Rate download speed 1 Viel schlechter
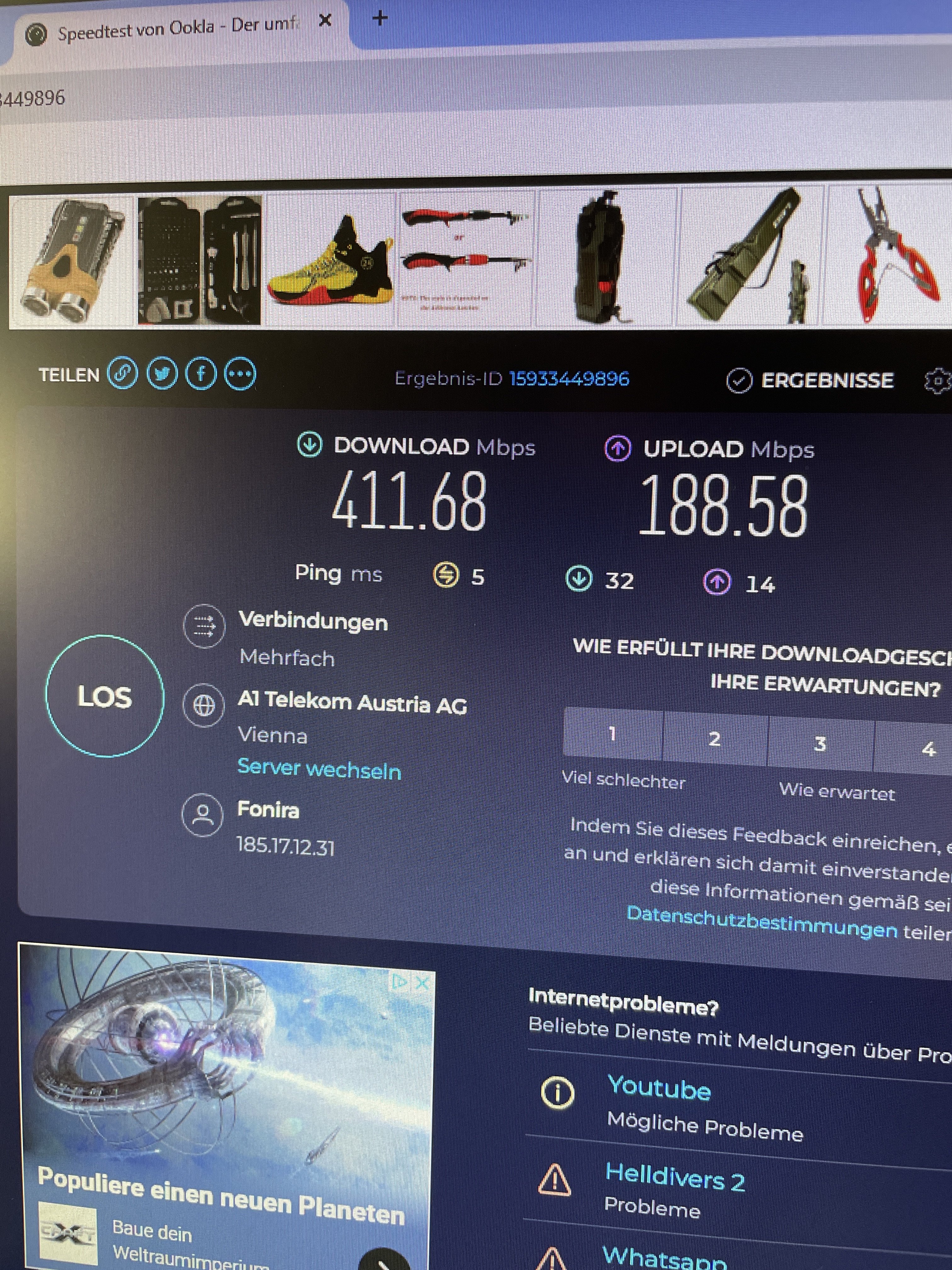Screen dimensions: 952x1270 coord(612,733)
